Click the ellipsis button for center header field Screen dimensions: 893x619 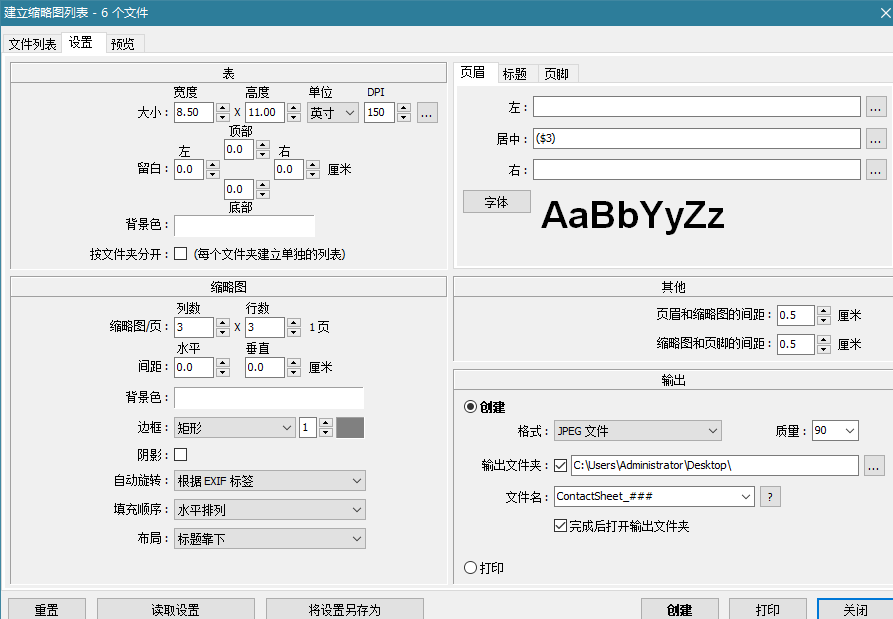click(x=876, y=139)
